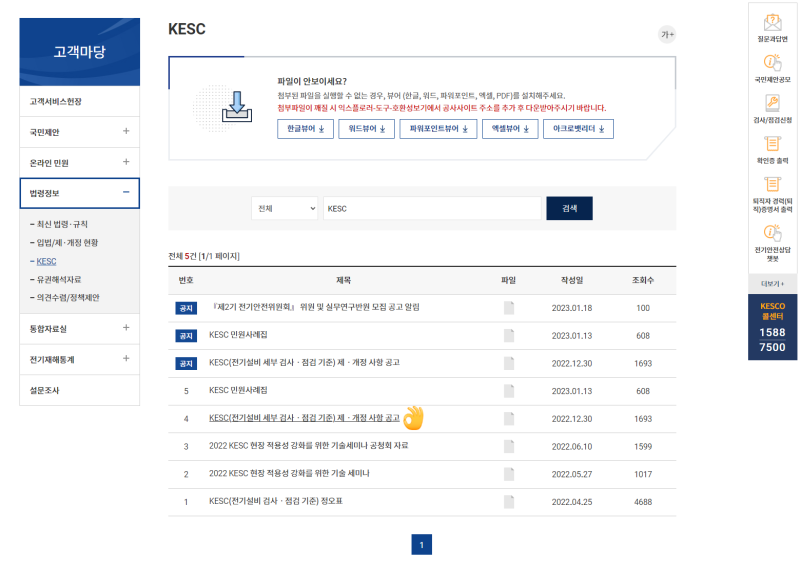
Task: Open the 검사/점검신청 wrench icon
Action: tap(772, 103)
